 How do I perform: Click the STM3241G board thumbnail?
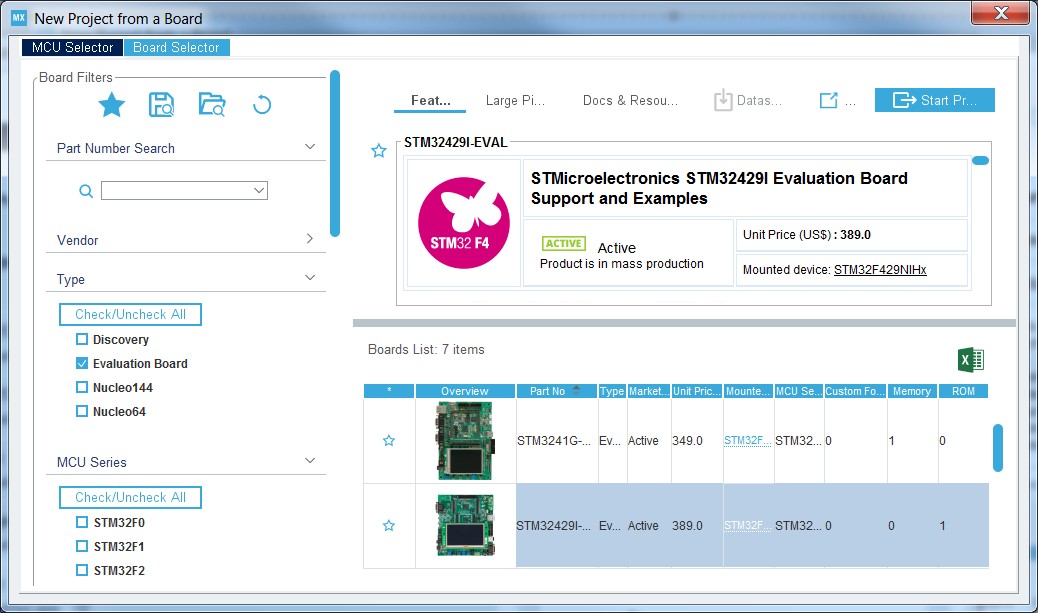[x=465, y=441]
